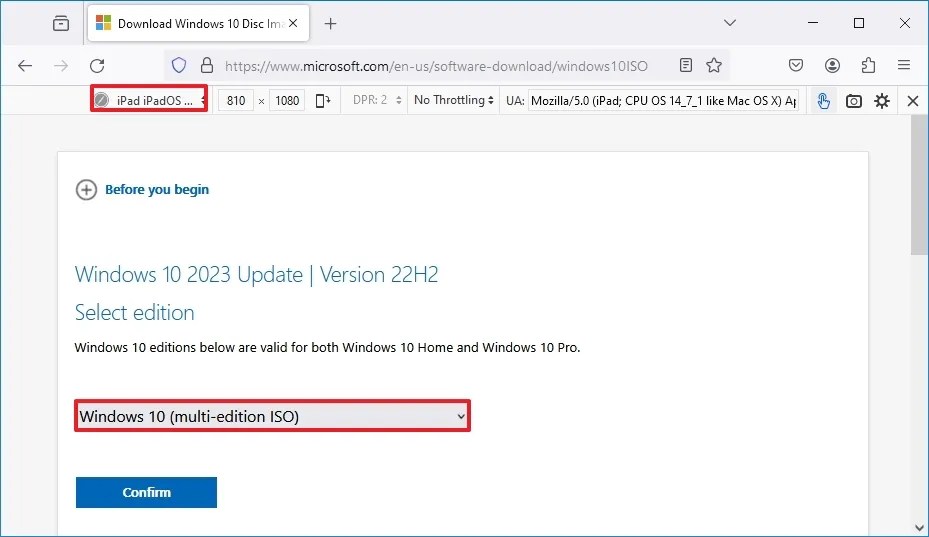Edit the viewport width field 810
This screenshot has width=929, height=537.
(236, 101)
